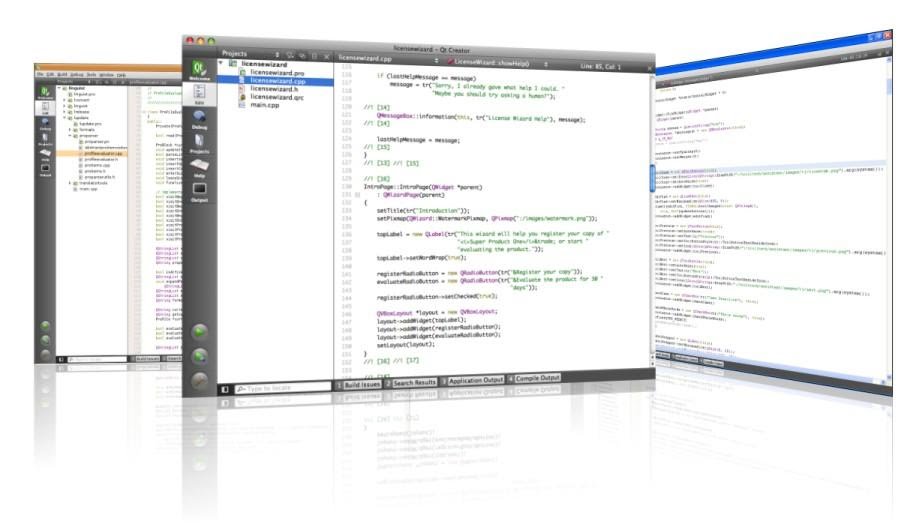Image resolution: width=919 pixels, height=530 pixels.
Task: Click the green Run button in Mac window
Action: click(200, 332)
